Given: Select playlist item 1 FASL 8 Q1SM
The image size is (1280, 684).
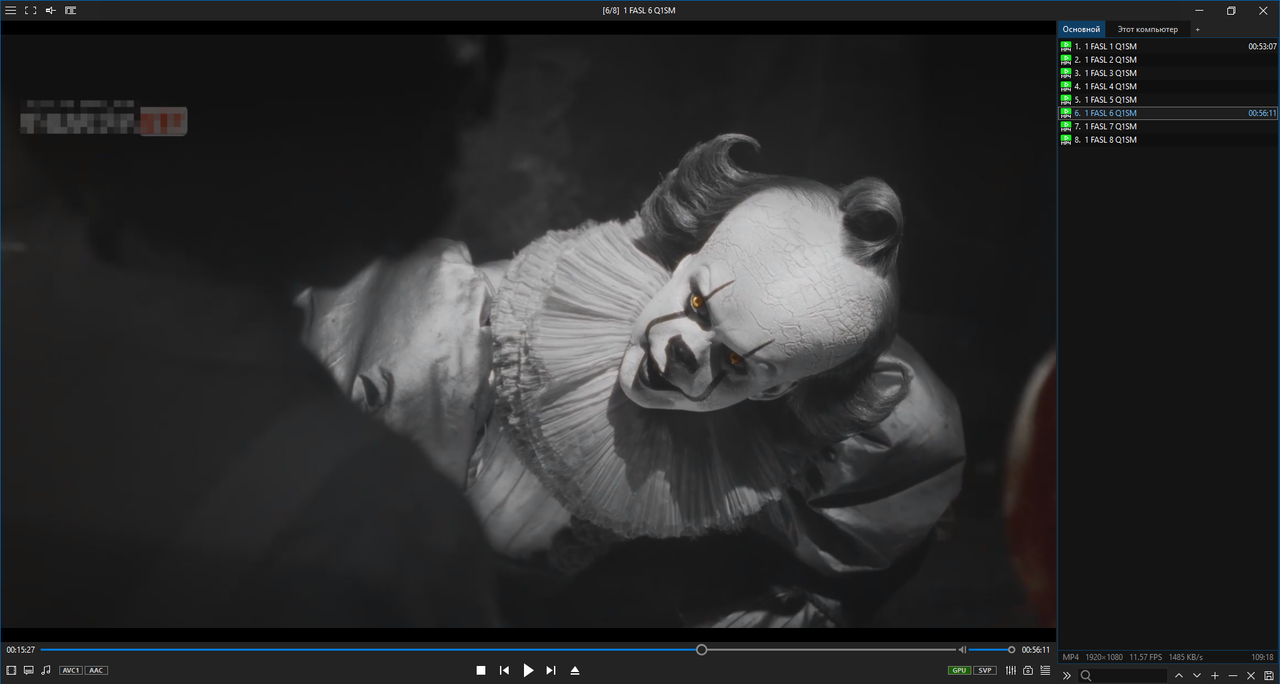Looking at the screenshot, I should [1168, 140].
